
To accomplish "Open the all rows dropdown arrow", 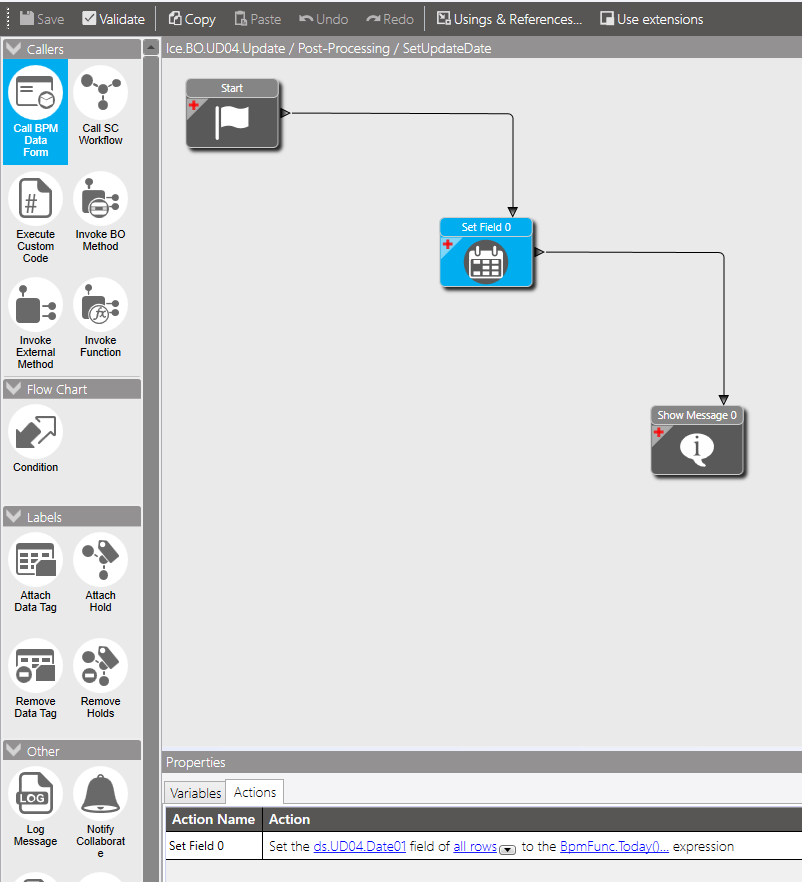I will pos(507,849).
